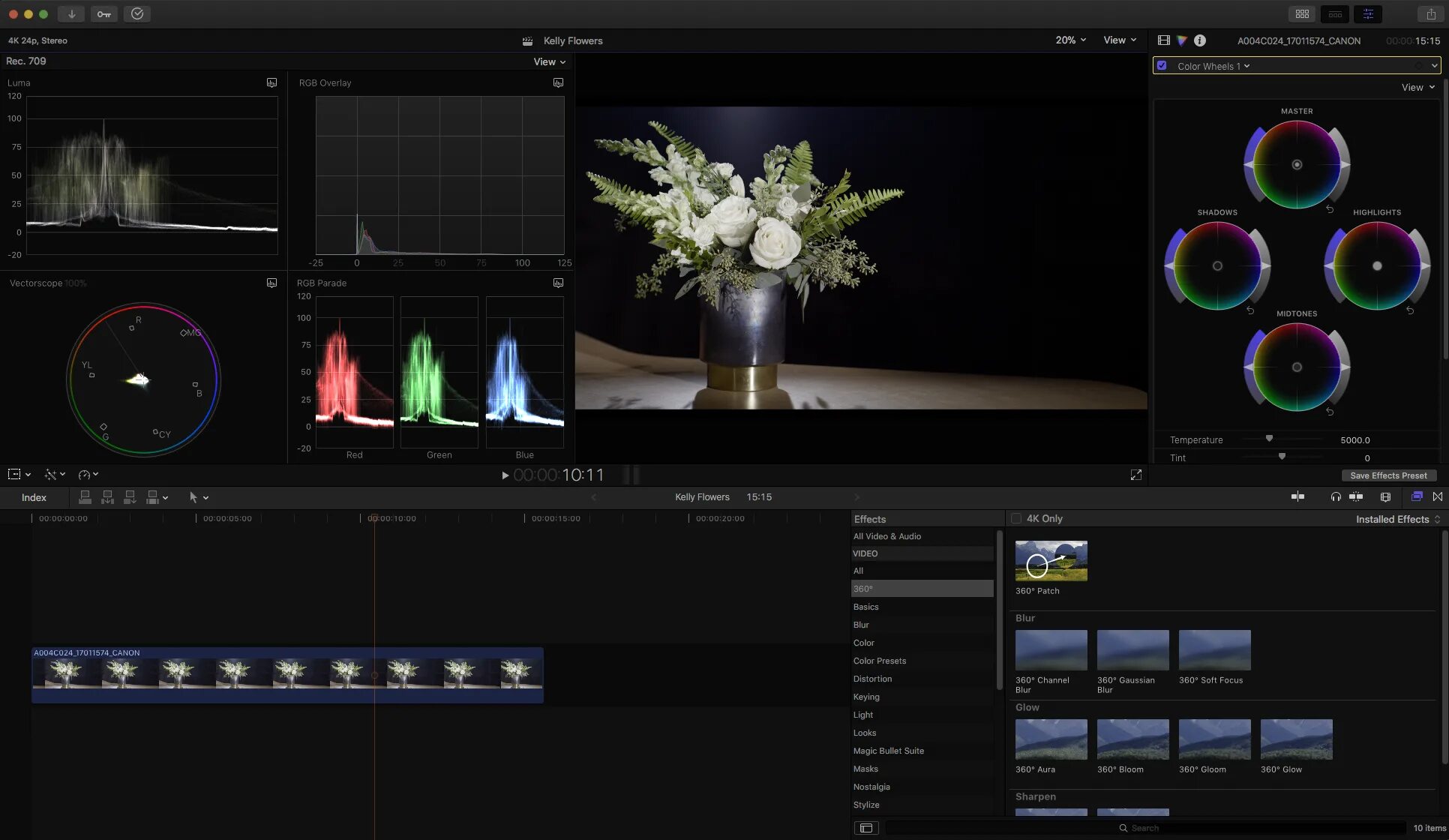Open the retiming speedometer menu

(x=88, y=475)
